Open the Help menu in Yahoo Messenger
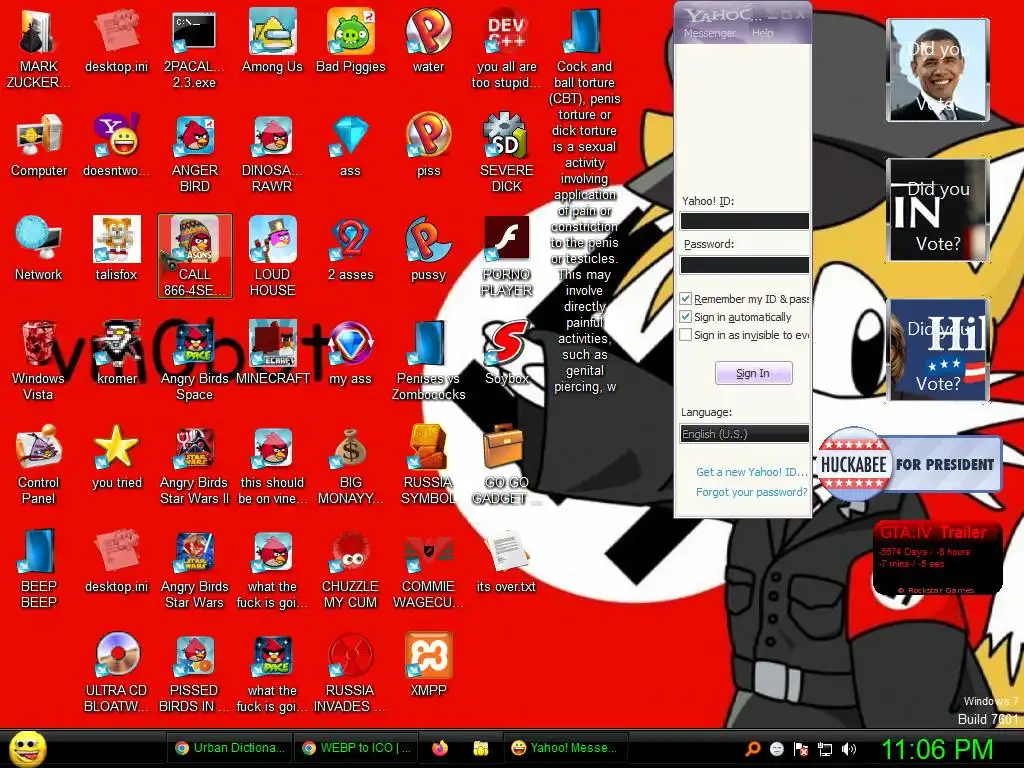This screenshot has height=768, width=1024. pyautogui.click(x=763, y=33)
